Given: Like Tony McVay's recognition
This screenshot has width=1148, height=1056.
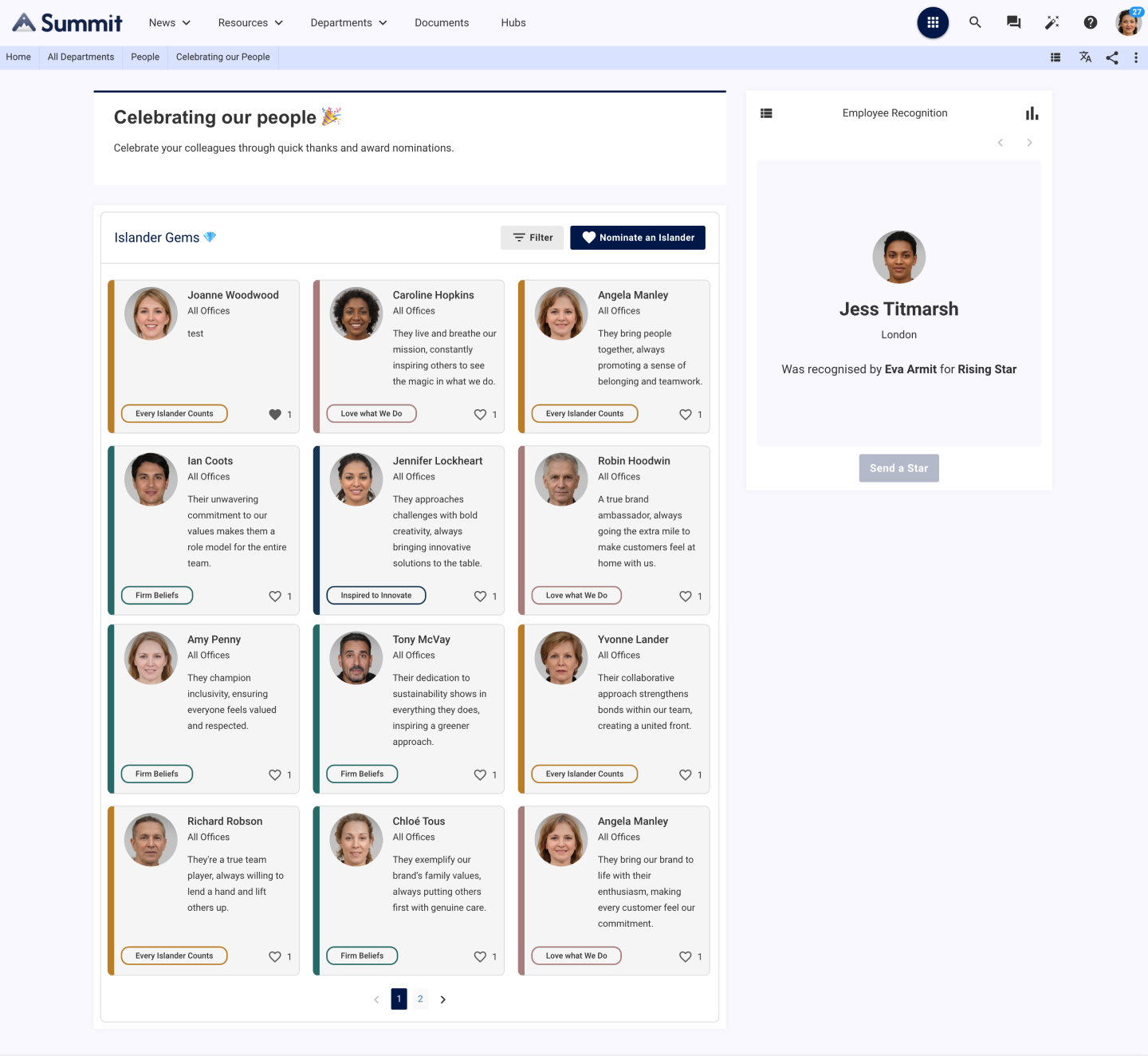Looking at the screenshot, I should [482, 774].
